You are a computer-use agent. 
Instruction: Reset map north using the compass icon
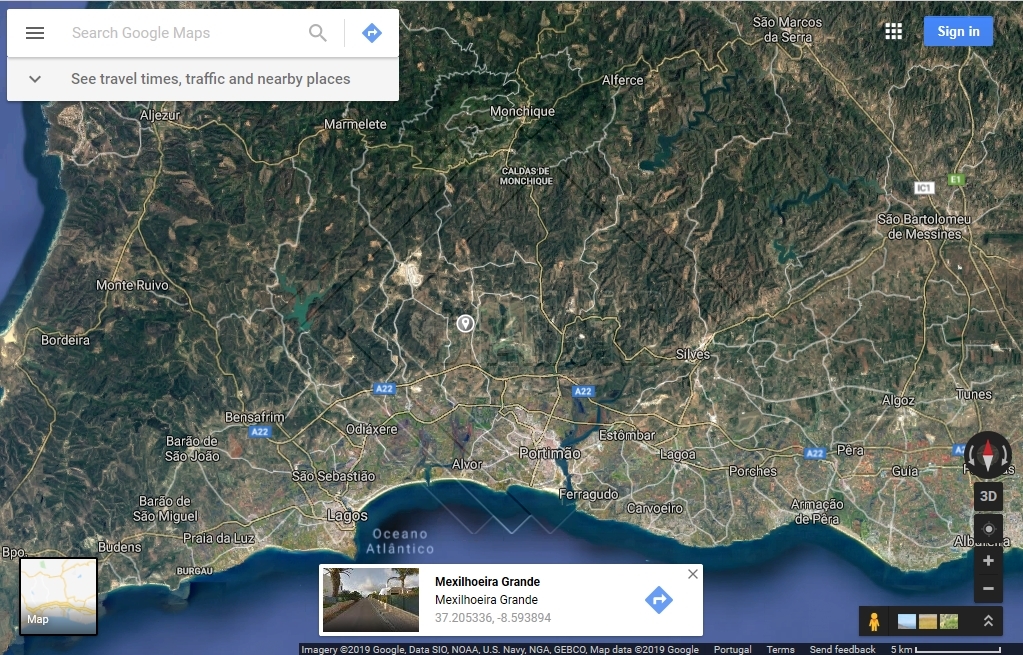[x=987, y=455]
